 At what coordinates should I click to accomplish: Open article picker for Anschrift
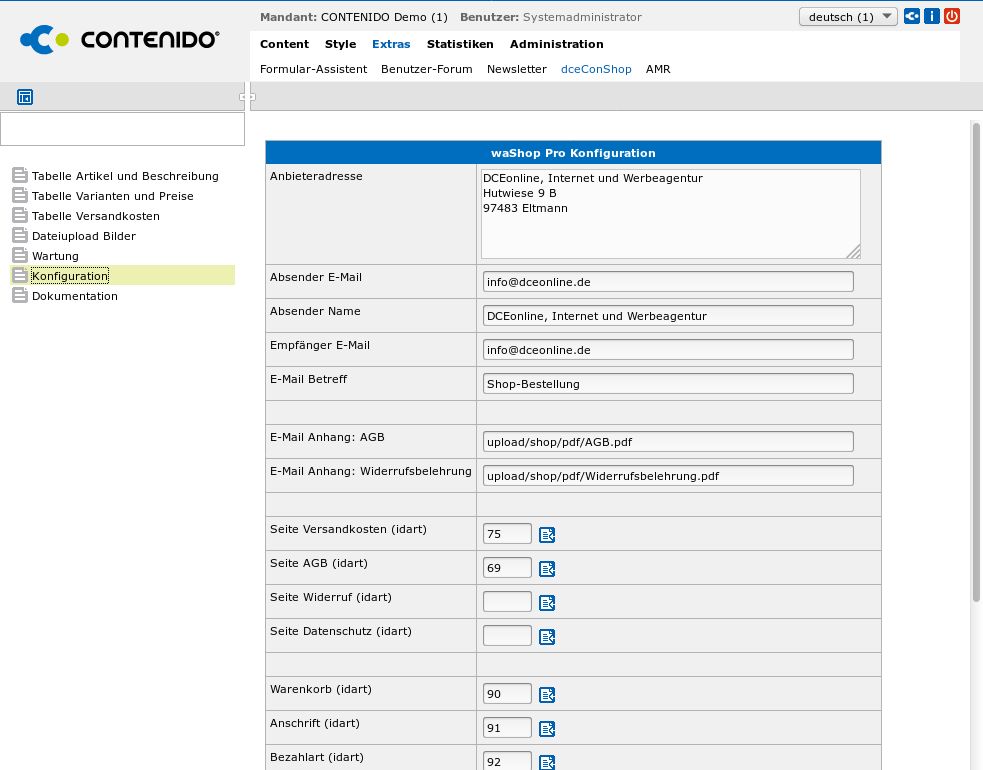(547, 729)
